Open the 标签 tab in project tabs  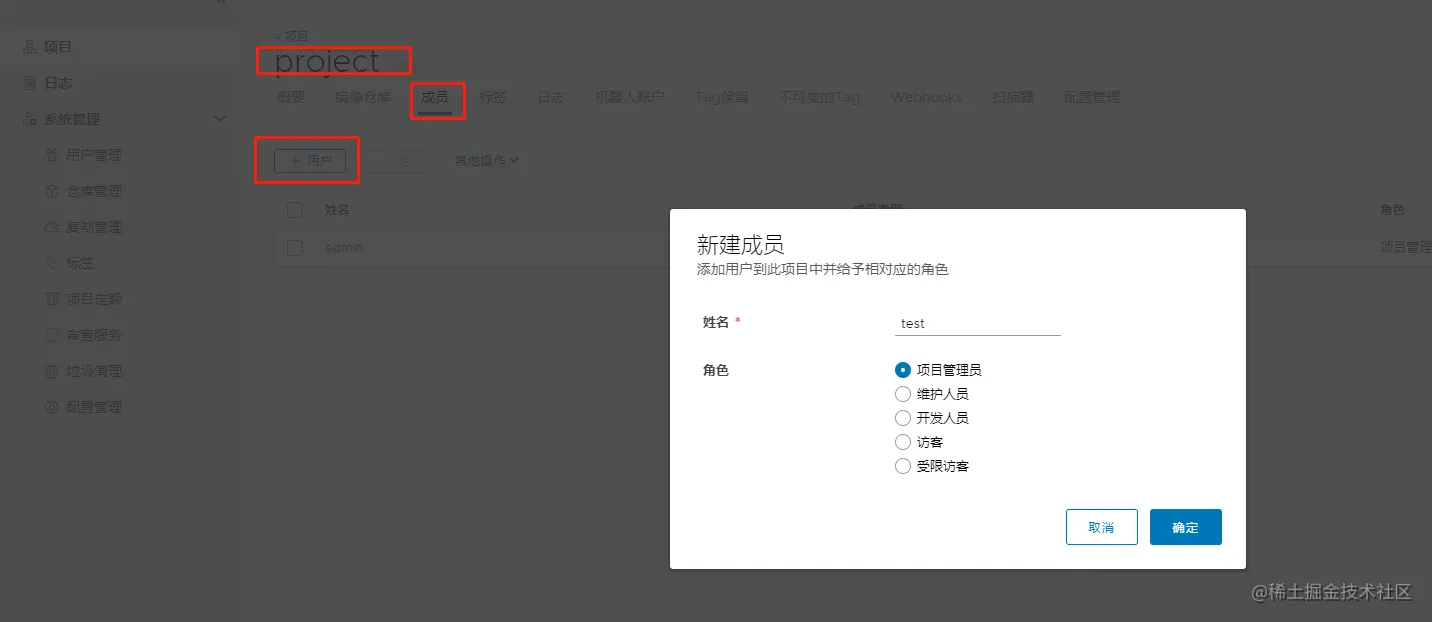pyautogui.click(x=493, y=97)
